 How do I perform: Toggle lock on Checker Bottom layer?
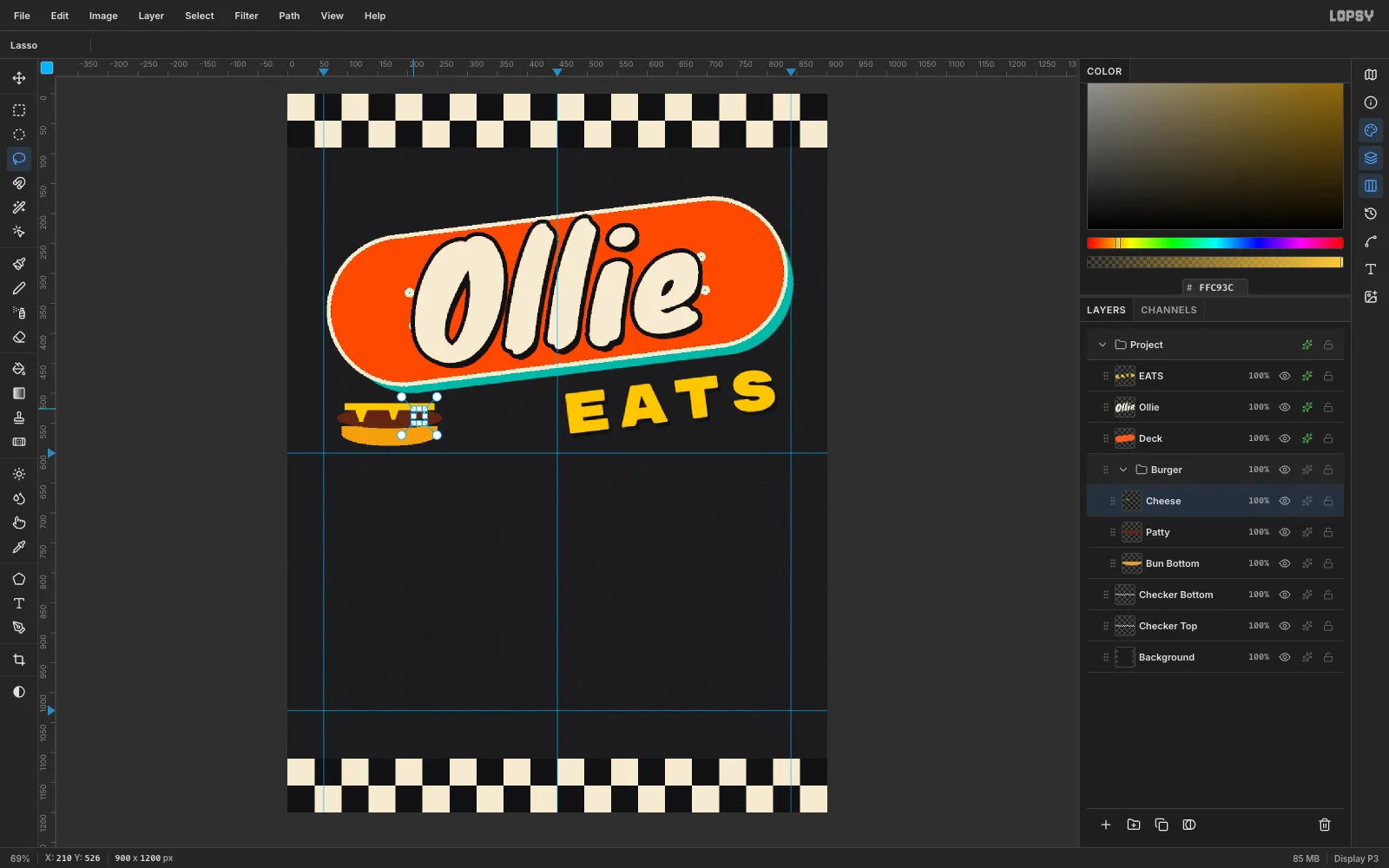tap(1328, 595)
